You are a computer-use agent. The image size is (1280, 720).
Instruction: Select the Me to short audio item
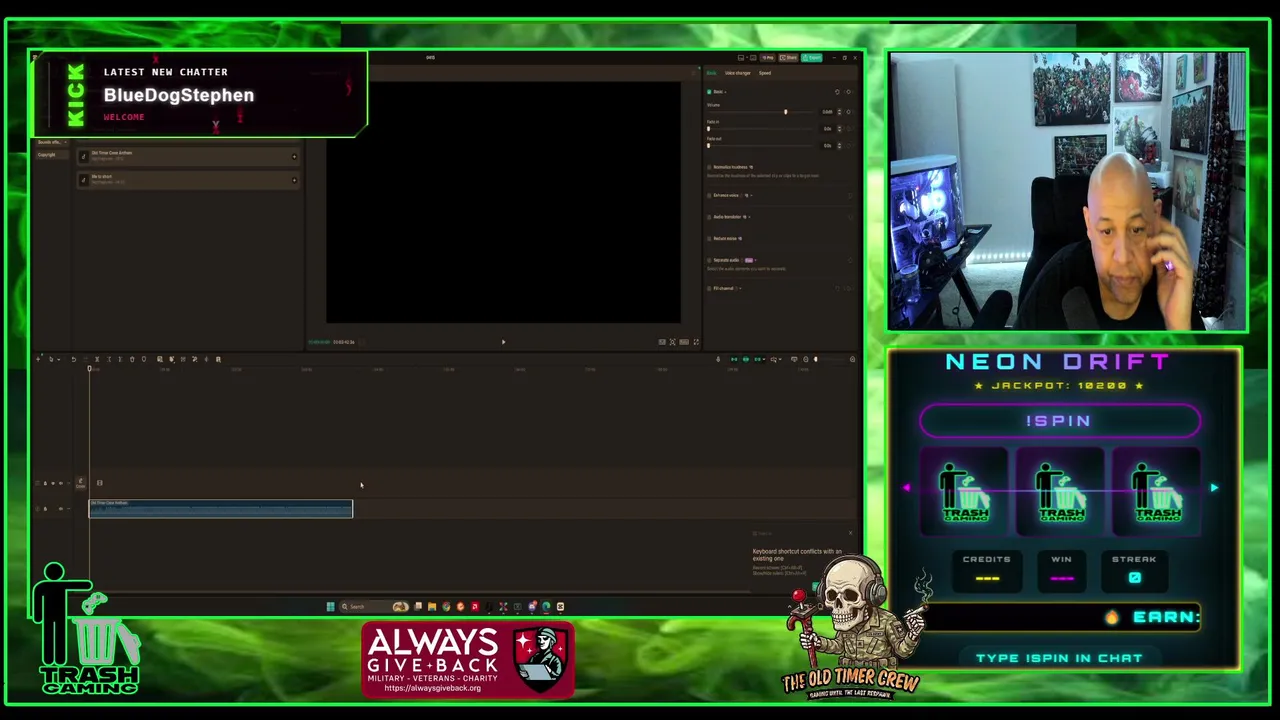(188, 180)
